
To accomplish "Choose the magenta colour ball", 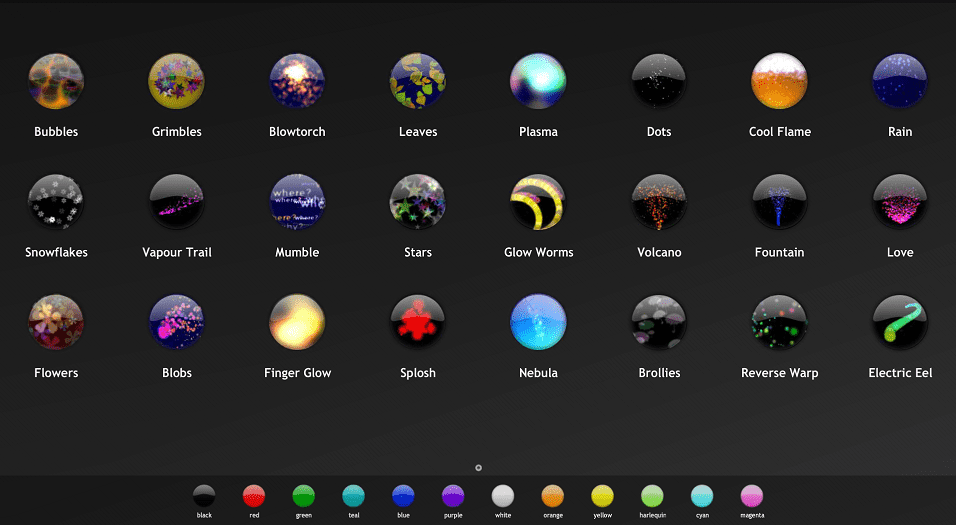I will [x=752, y=496].
